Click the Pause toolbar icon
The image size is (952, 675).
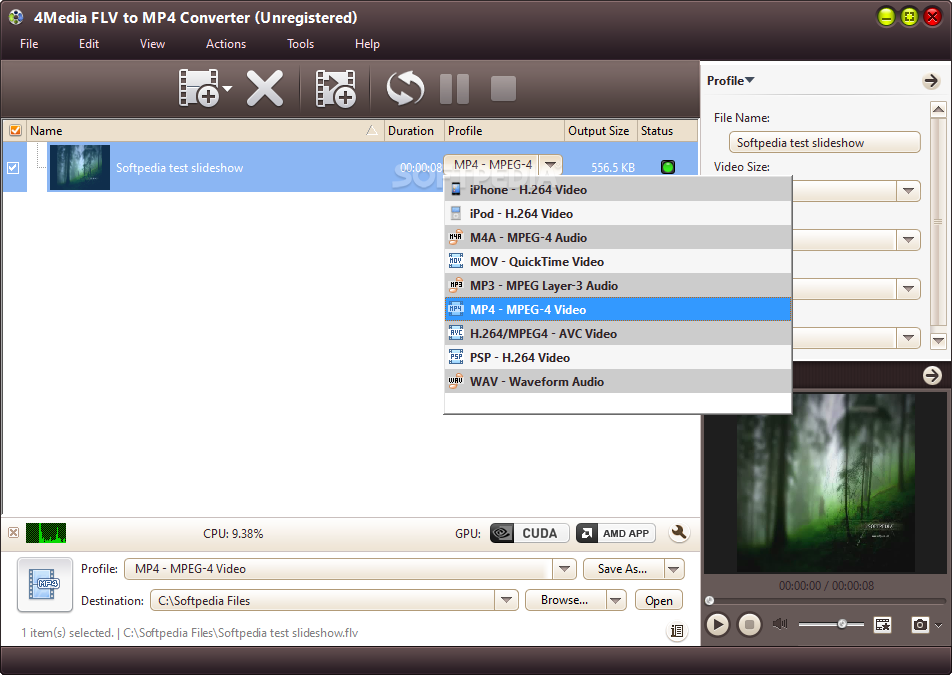(454, 89)
